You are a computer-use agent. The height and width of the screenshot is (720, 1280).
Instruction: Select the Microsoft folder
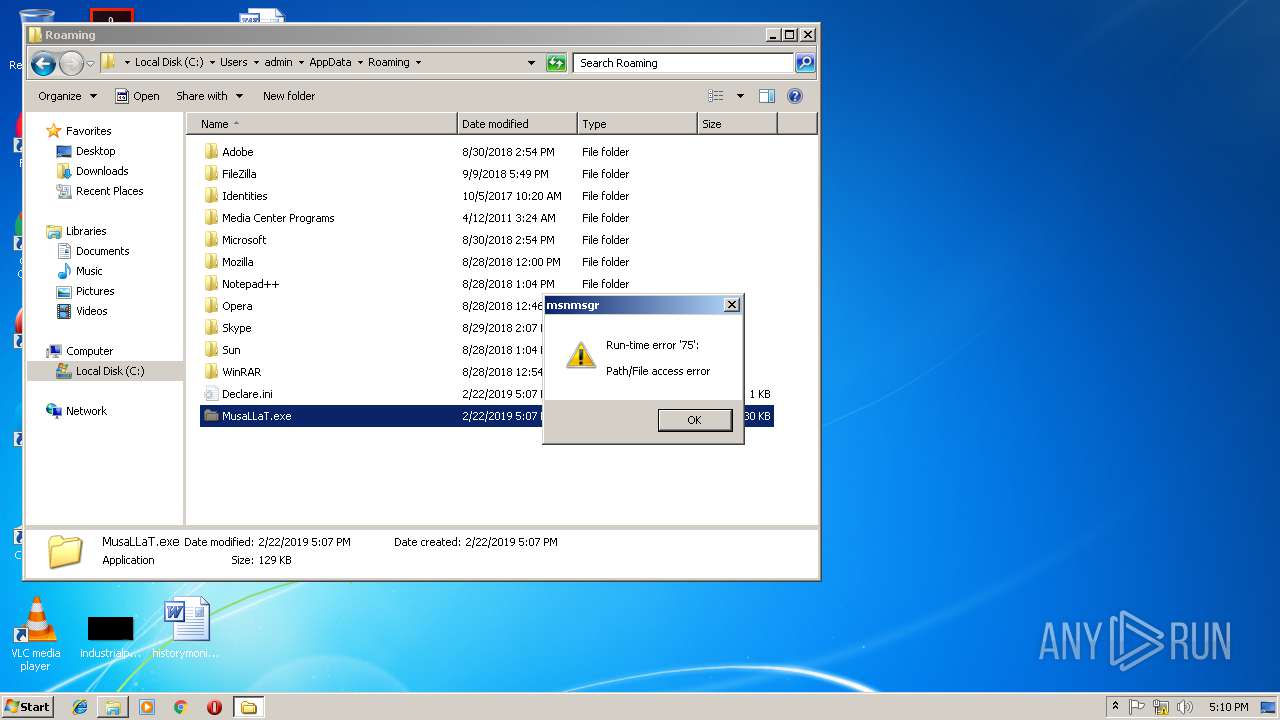coord(244,240)
